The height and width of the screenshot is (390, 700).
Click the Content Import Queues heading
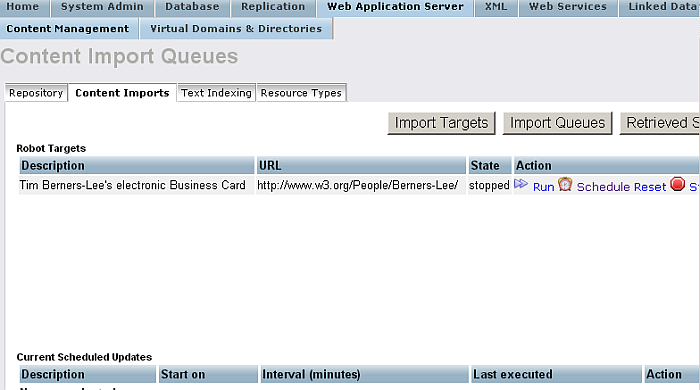[119, 57]
